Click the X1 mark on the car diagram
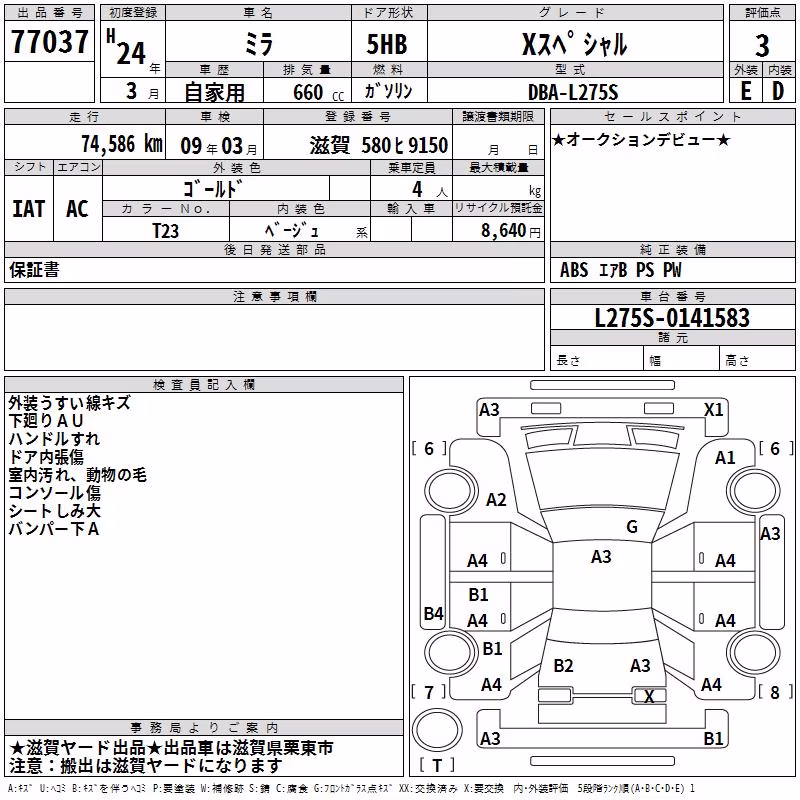800x800 pixels. click(713, 410)
